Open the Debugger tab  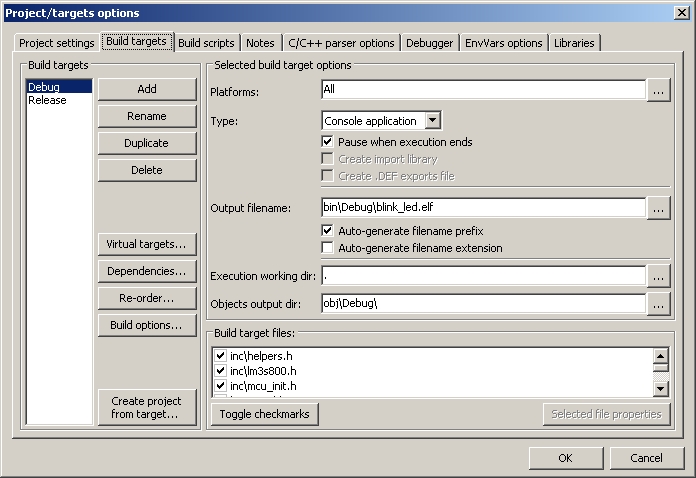429,43
